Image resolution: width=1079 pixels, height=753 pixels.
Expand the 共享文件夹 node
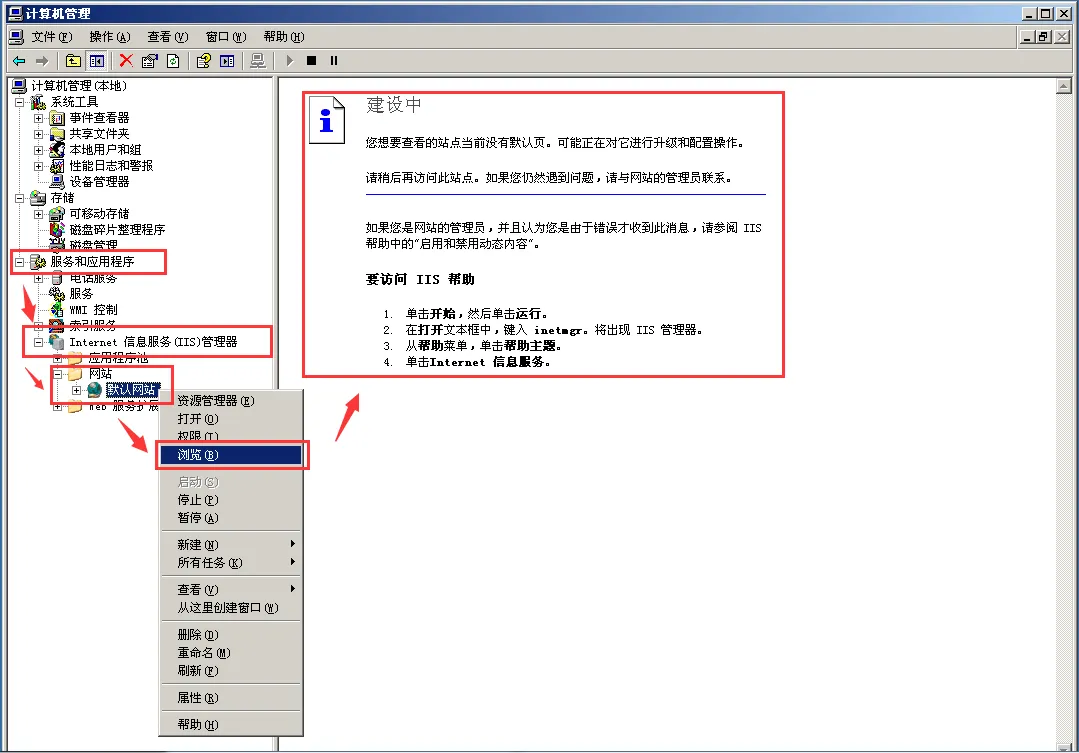click(39, 134)
